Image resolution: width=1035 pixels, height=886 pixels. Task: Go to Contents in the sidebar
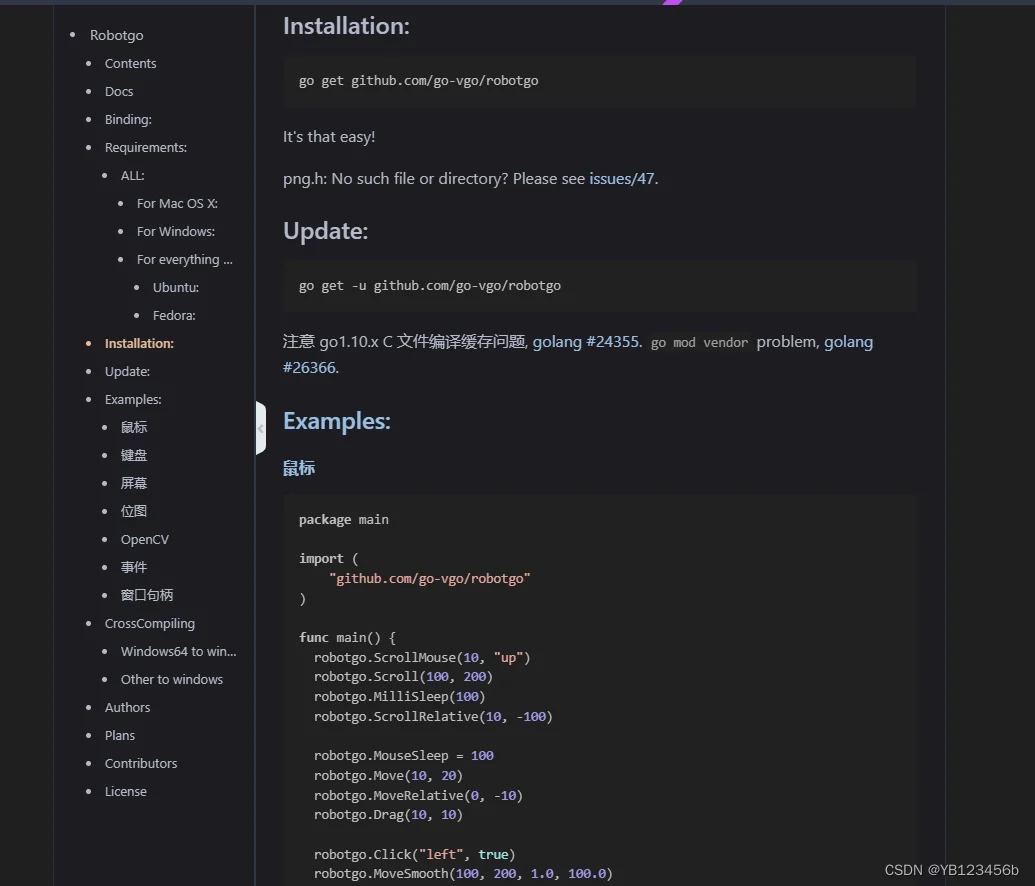130,63
